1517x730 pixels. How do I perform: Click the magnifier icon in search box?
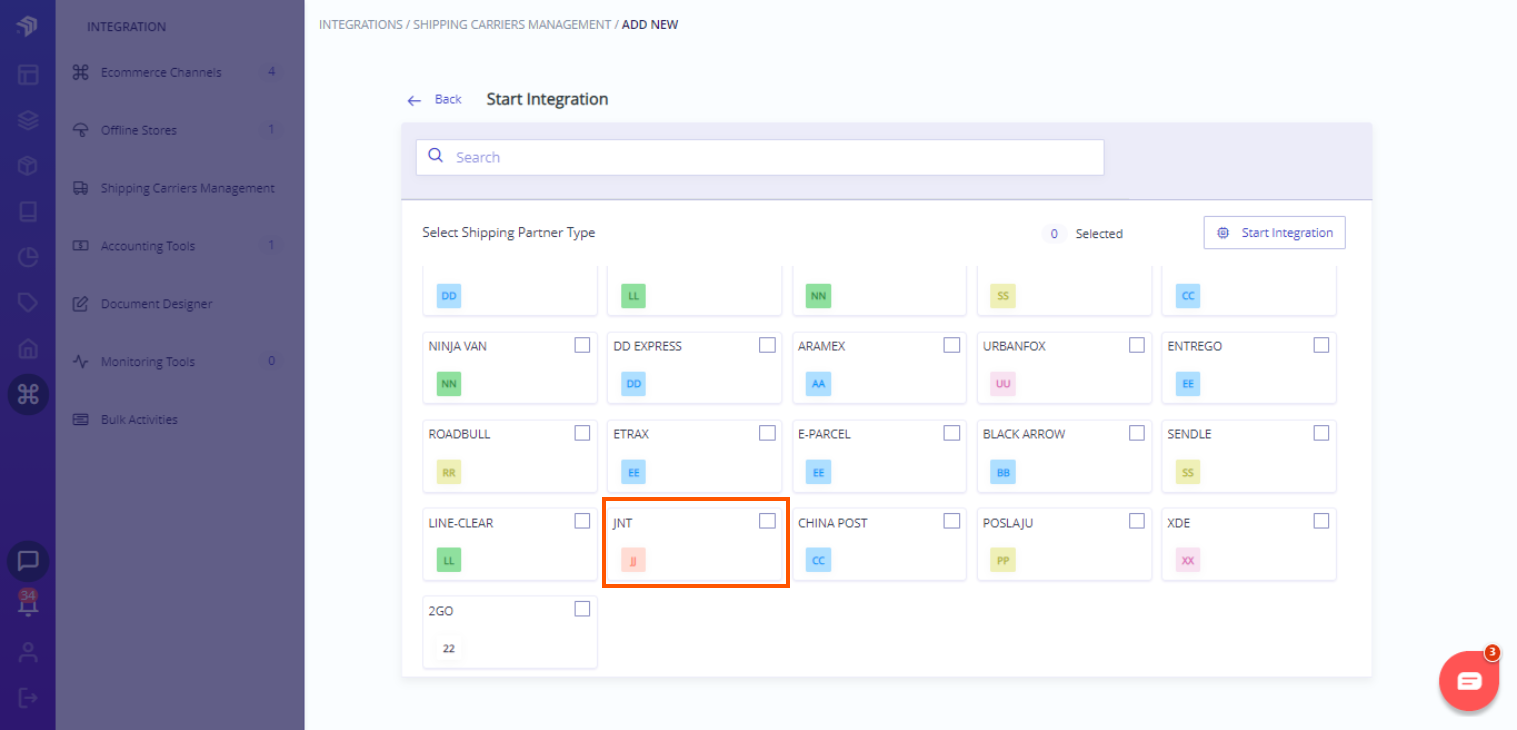click(435, 156)
